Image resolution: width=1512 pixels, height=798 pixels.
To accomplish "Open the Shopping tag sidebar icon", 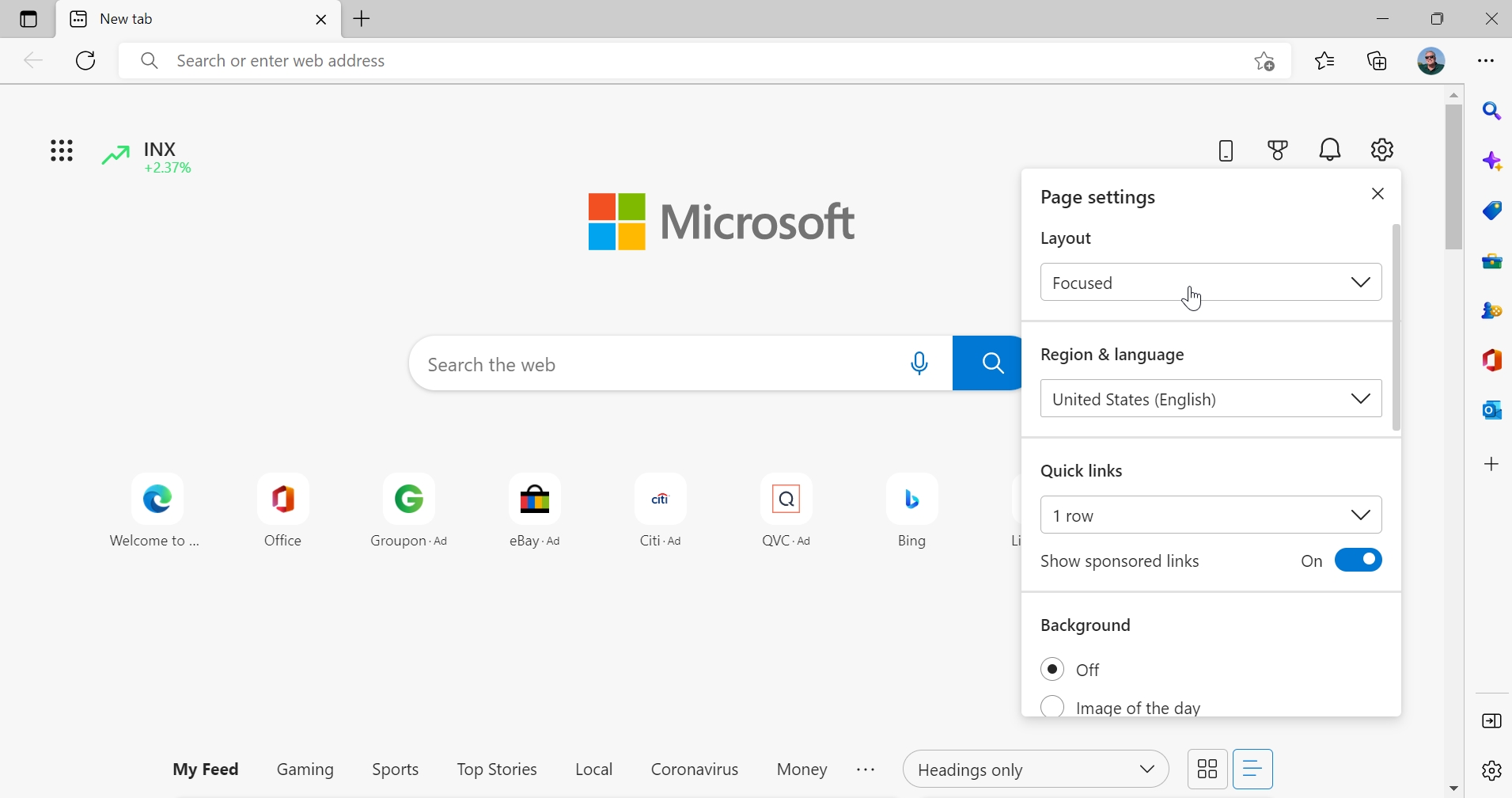I will pos(1492,211).
